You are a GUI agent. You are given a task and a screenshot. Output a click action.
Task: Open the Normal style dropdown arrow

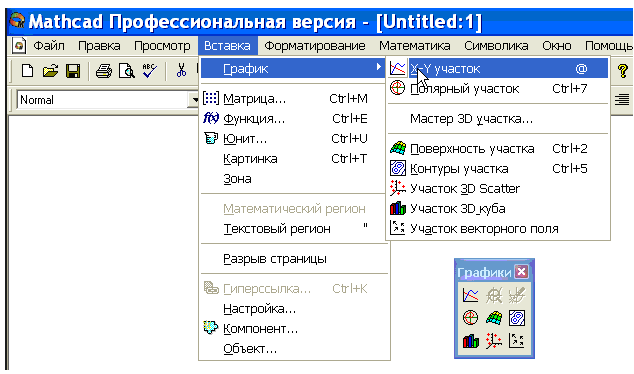[x=194, y=99]
